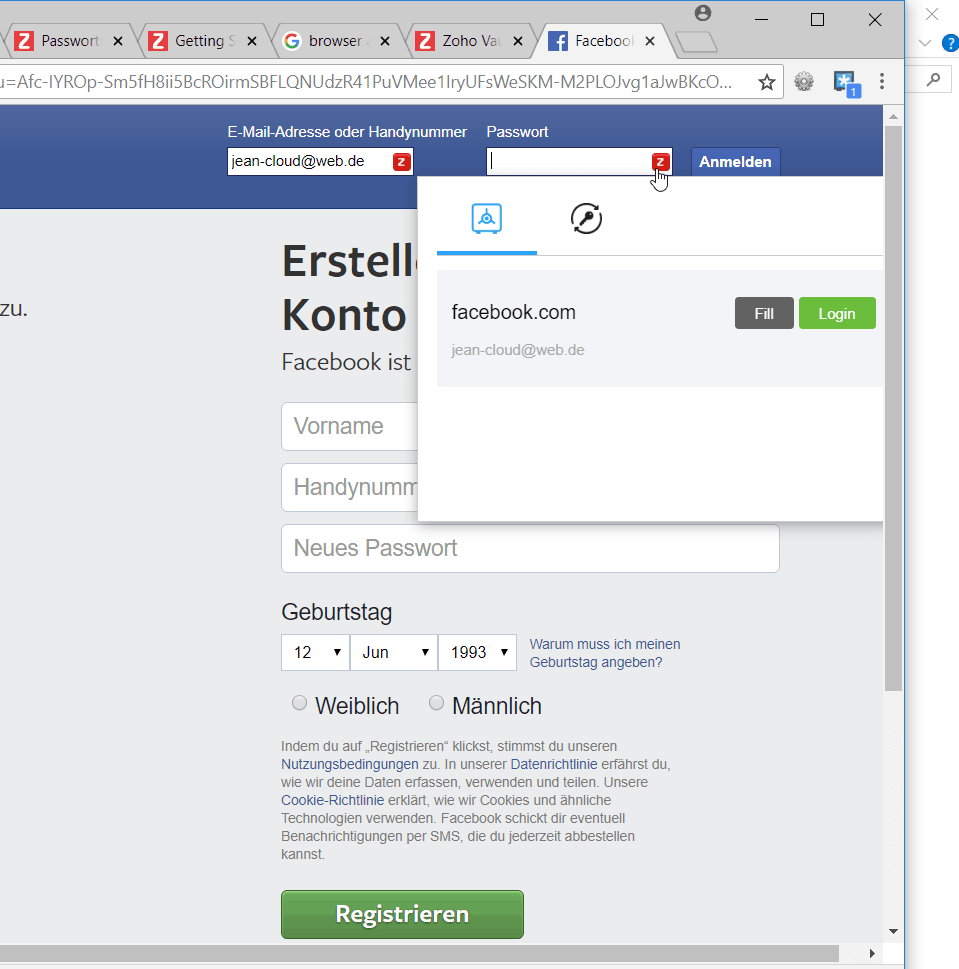
Task: Open Warum muss ich meinen Geburtstag link
Action: point(604,653)
